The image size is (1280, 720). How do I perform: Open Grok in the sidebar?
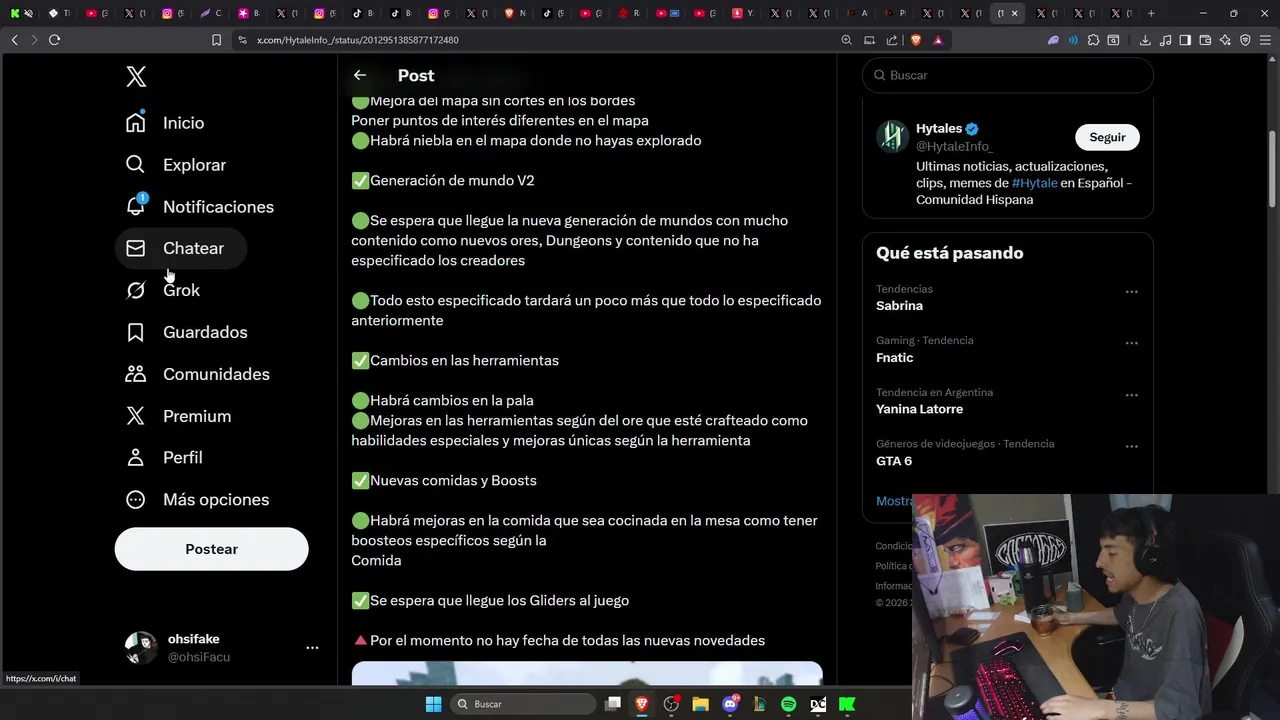pyautogui.click(x=164, y=290)
